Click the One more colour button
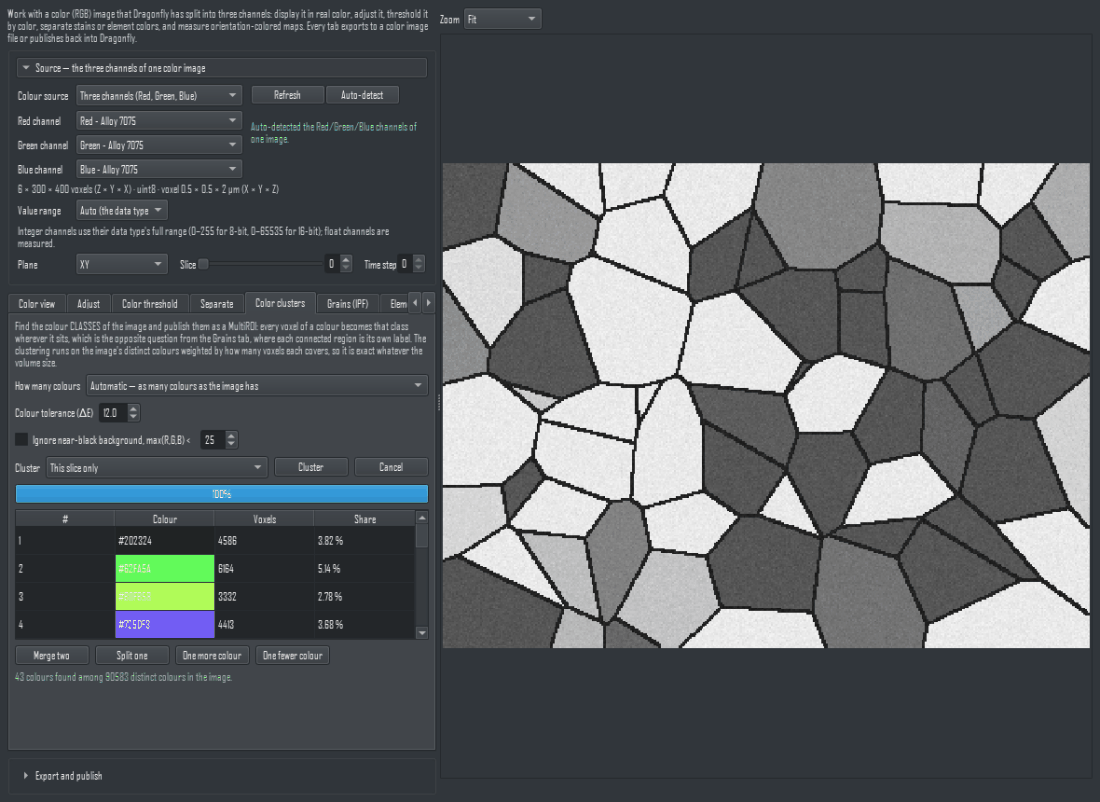 (212, 655)
